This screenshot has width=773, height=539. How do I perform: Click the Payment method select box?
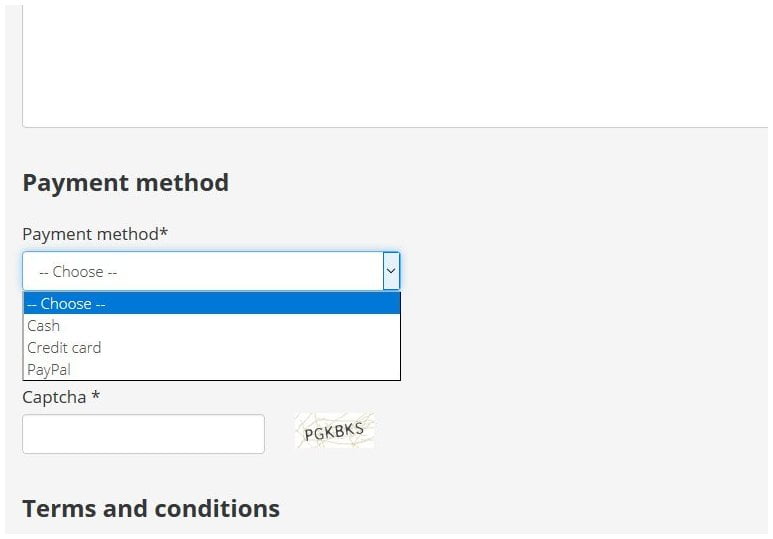(x=211, y=271)
